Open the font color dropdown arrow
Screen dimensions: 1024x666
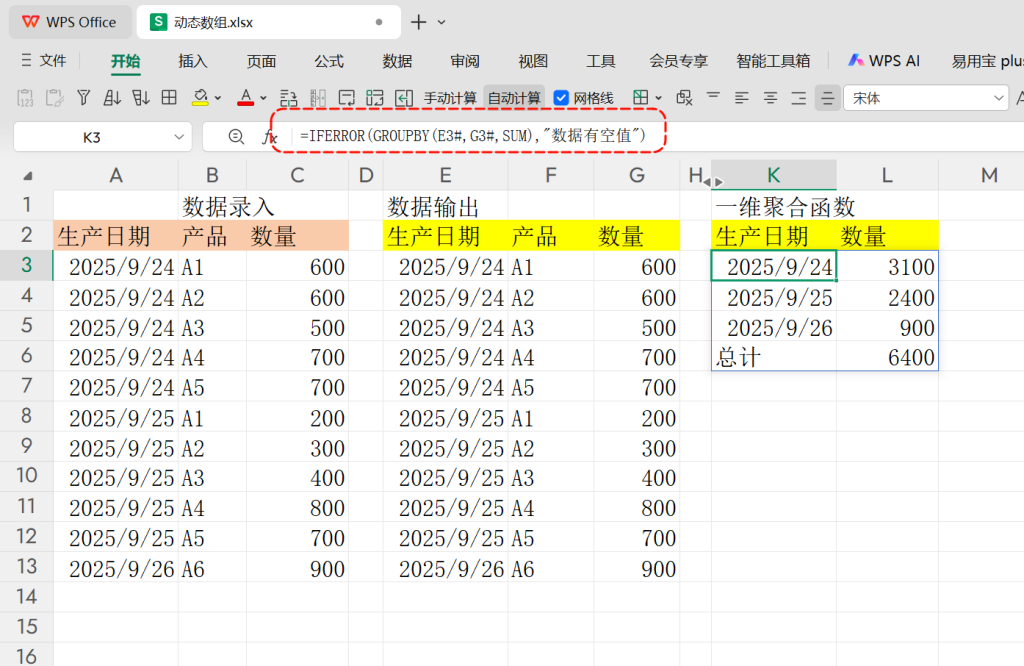(263, 99)
